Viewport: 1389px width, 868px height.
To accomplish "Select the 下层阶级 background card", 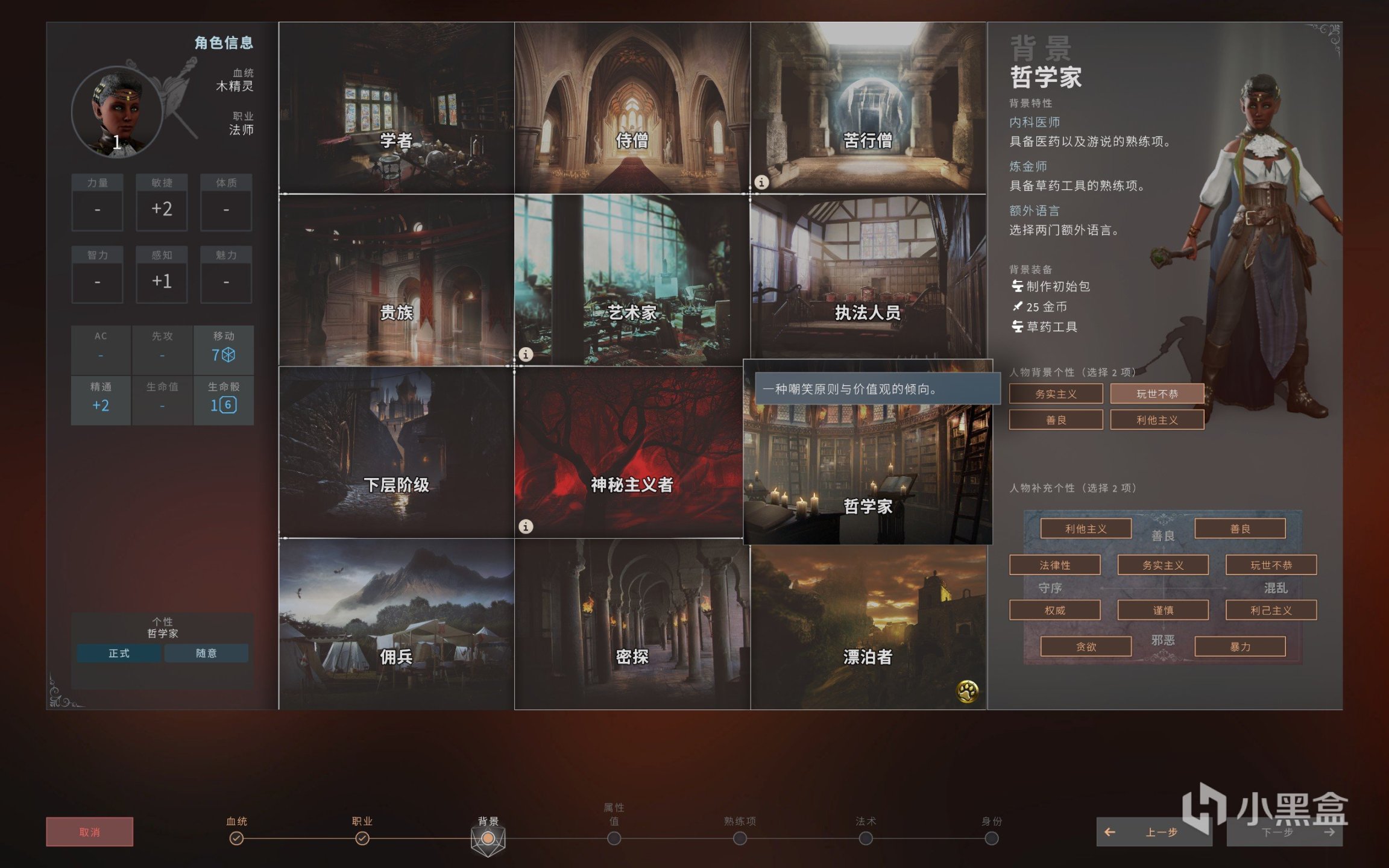I will tap(396, 452).
